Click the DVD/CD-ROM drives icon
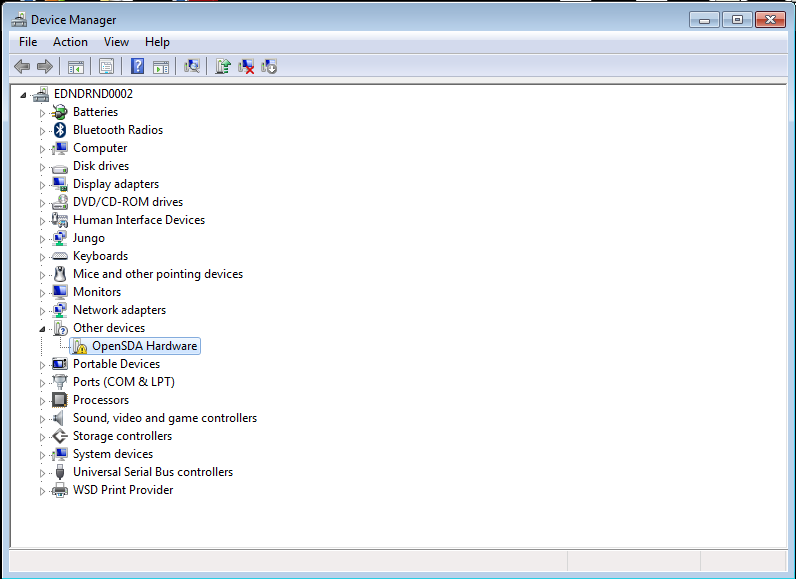 click(60, 202)
